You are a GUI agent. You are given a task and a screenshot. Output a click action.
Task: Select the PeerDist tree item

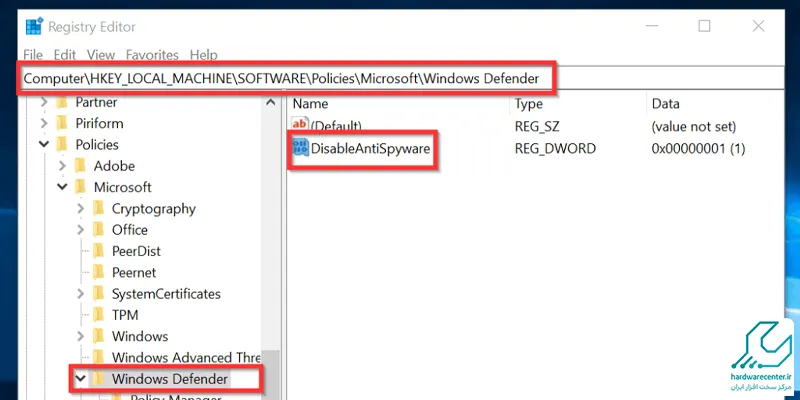[136, 251]
